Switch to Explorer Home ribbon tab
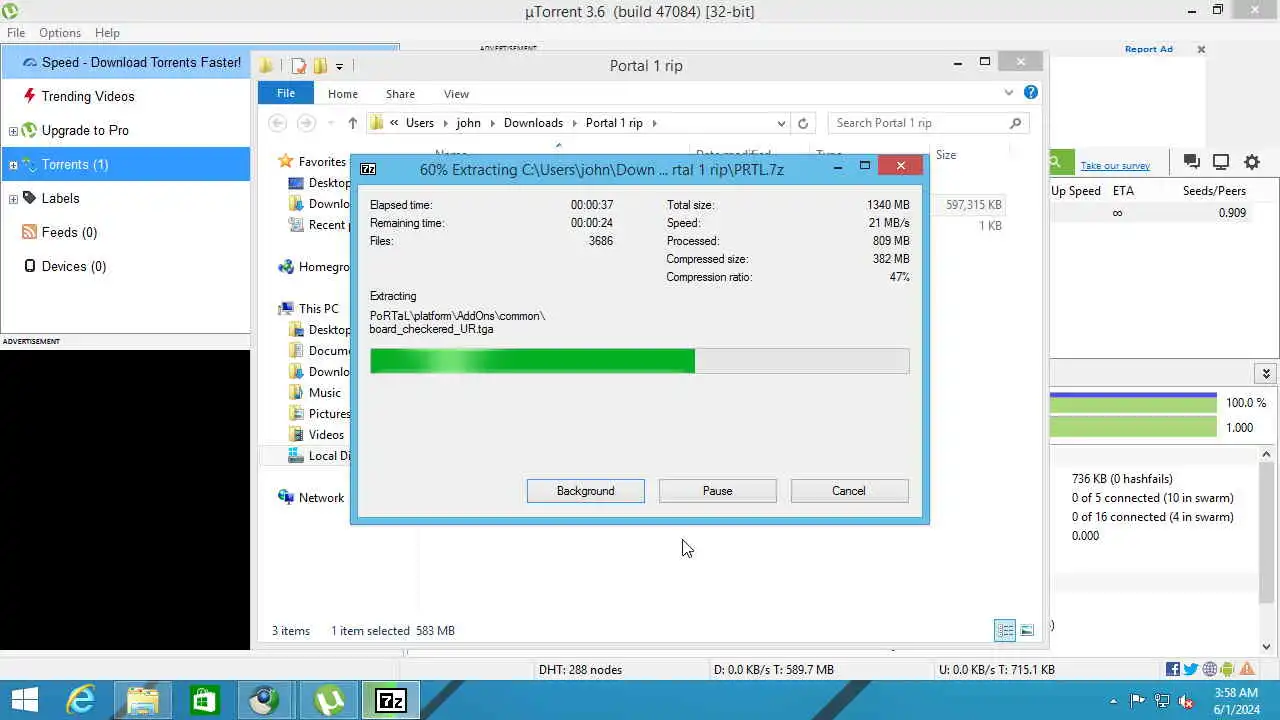Screen dimensions: 1280x720 coord(342,93)
